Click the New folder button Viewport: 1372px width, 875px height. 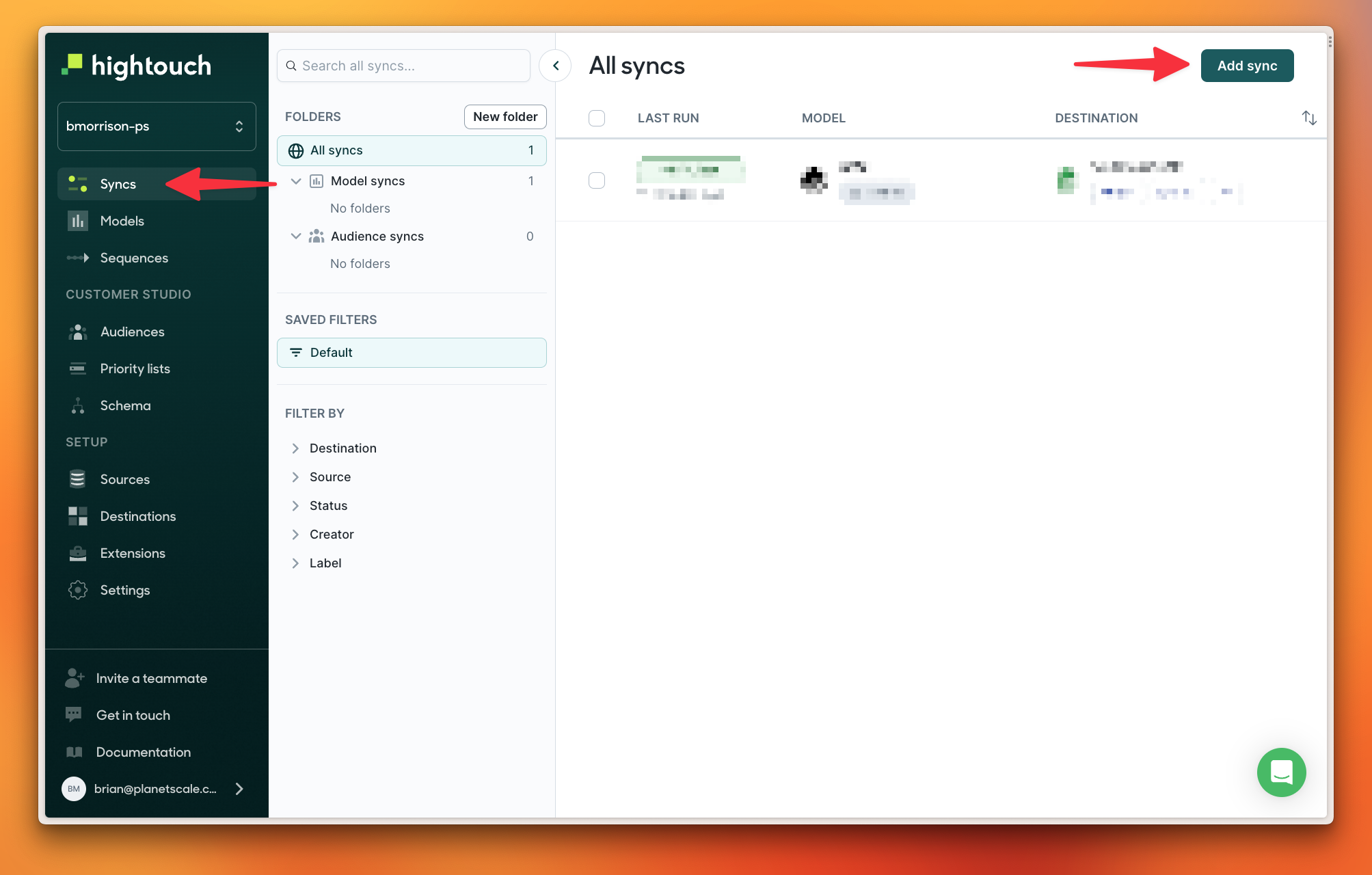tap(505, 116)
